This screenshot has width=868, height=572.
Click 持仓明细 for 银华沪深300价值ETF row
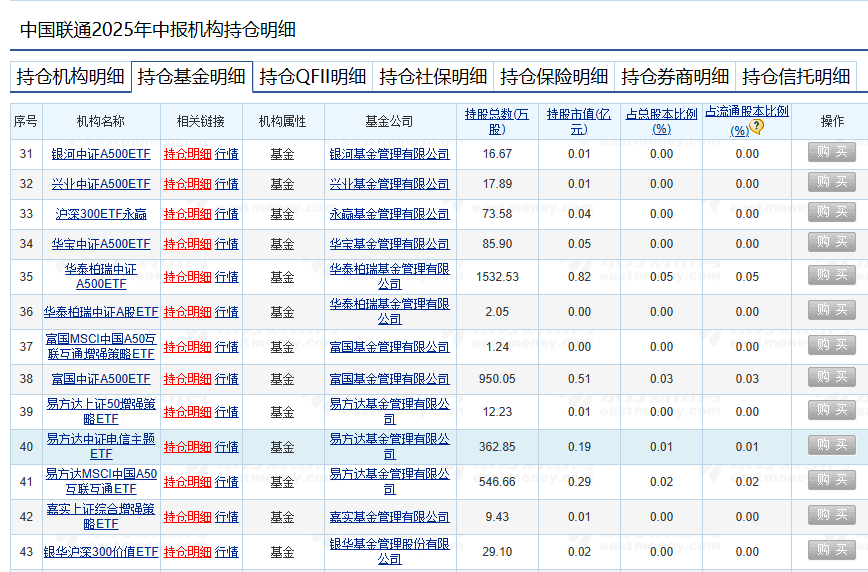coord(187,552)
